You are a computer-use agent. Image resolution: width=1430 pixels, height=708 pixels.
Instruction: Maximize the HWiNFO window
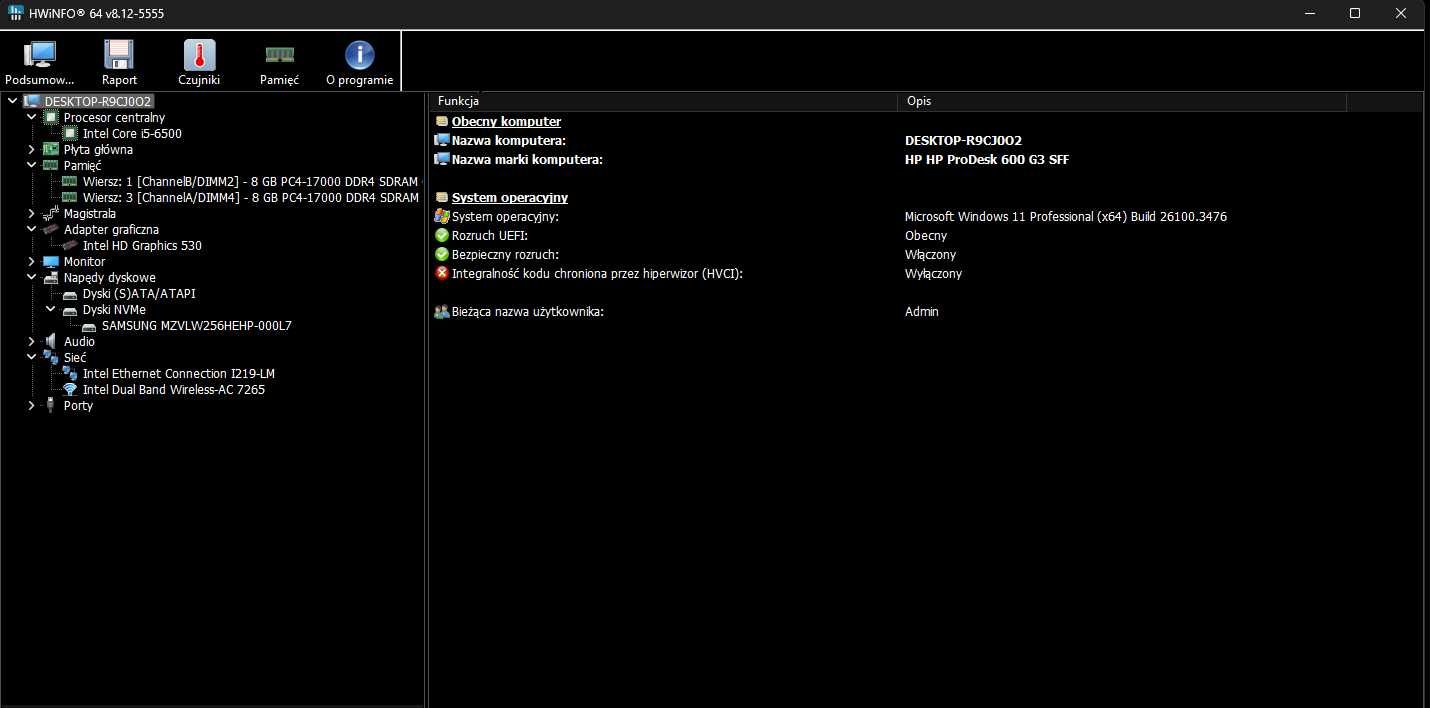pyautogui.click(x=1355, y=13)
